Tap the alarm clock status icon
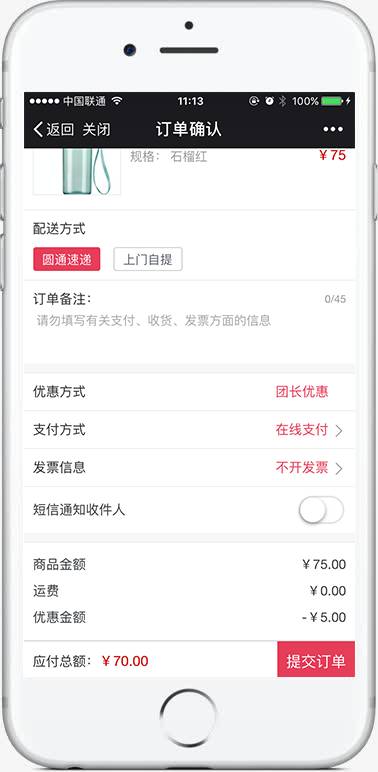Screen dimensions: 378x772 [269, 101]
